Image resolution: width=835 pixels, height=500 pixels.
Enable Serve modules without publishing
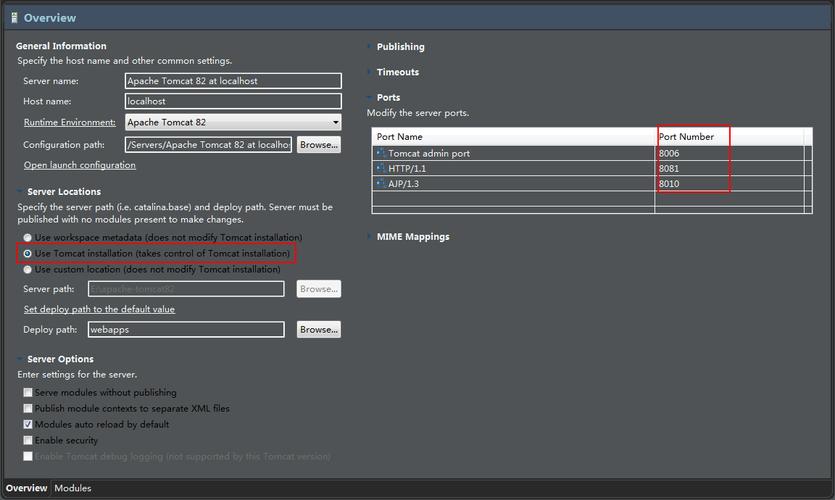coord(28,392)
